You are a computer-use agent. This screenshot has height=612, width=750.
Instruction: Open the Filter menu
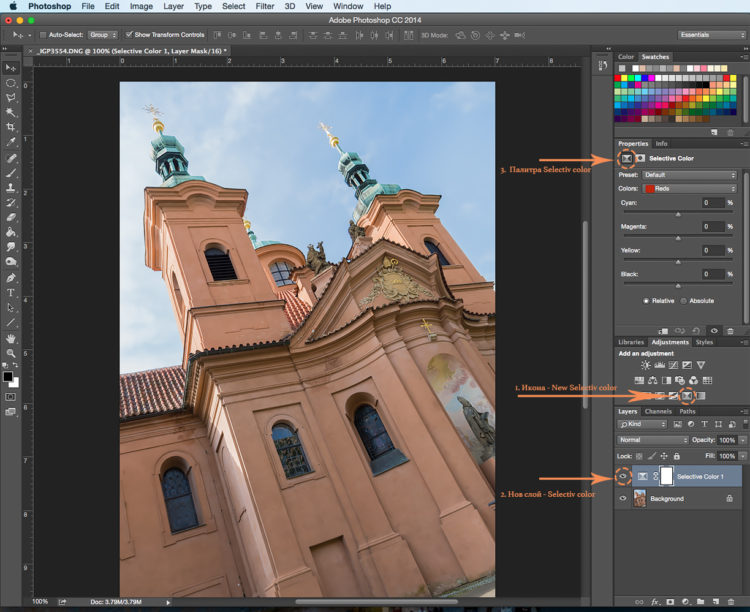coord(264,6)
